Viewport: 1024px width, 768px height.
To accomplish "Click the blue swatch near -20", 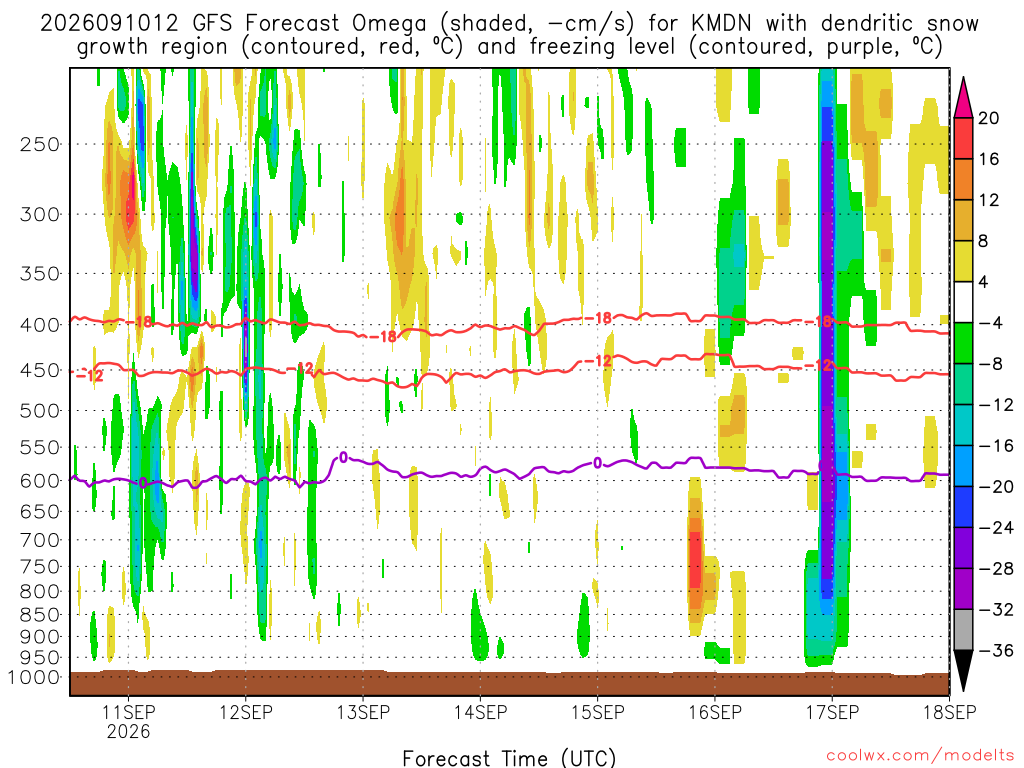I will pos(963,466).
